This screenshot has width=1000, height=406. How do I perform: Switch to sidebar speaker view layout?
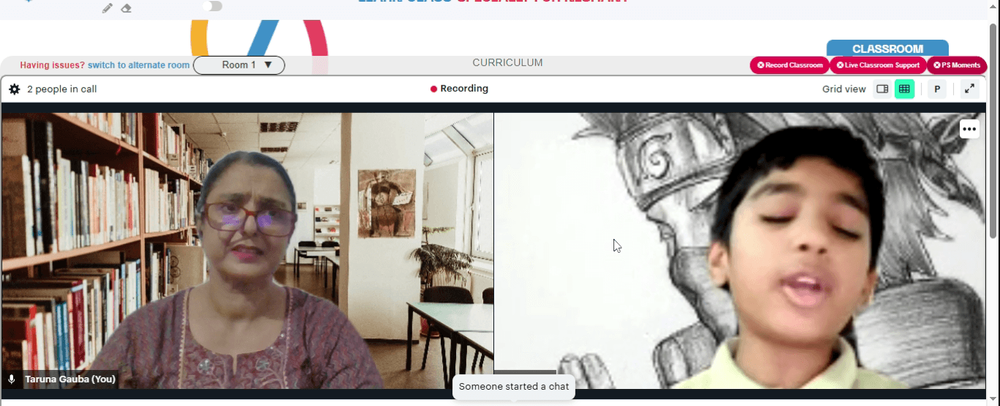(883, 89)
